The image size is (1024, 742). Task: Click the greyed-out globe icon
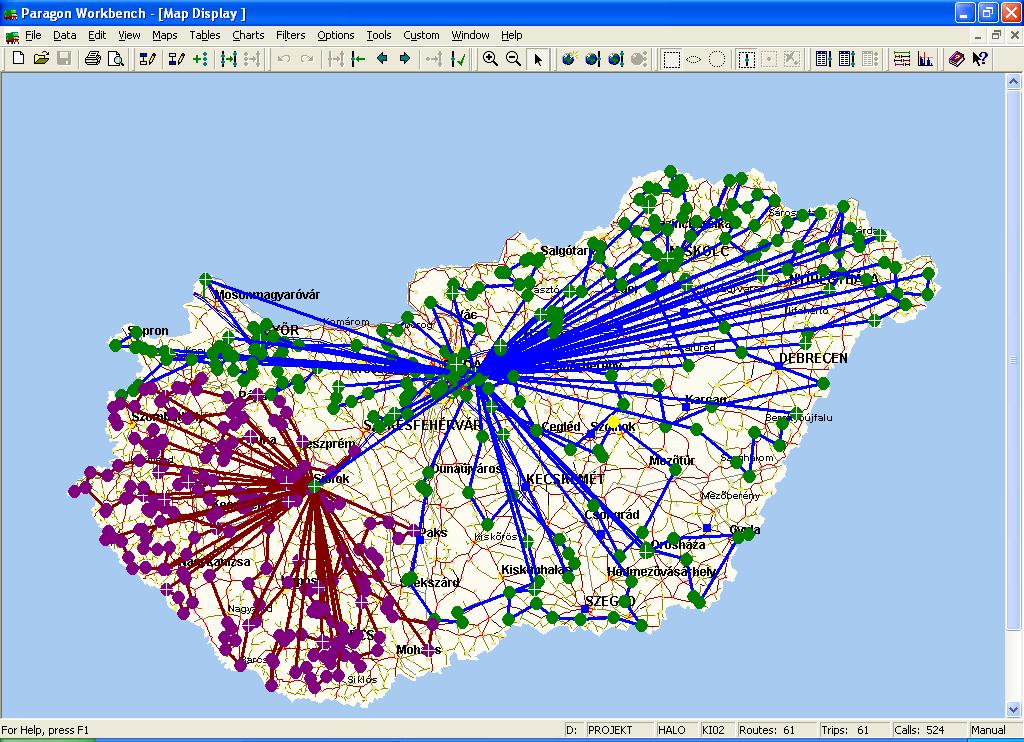[639, 59]
